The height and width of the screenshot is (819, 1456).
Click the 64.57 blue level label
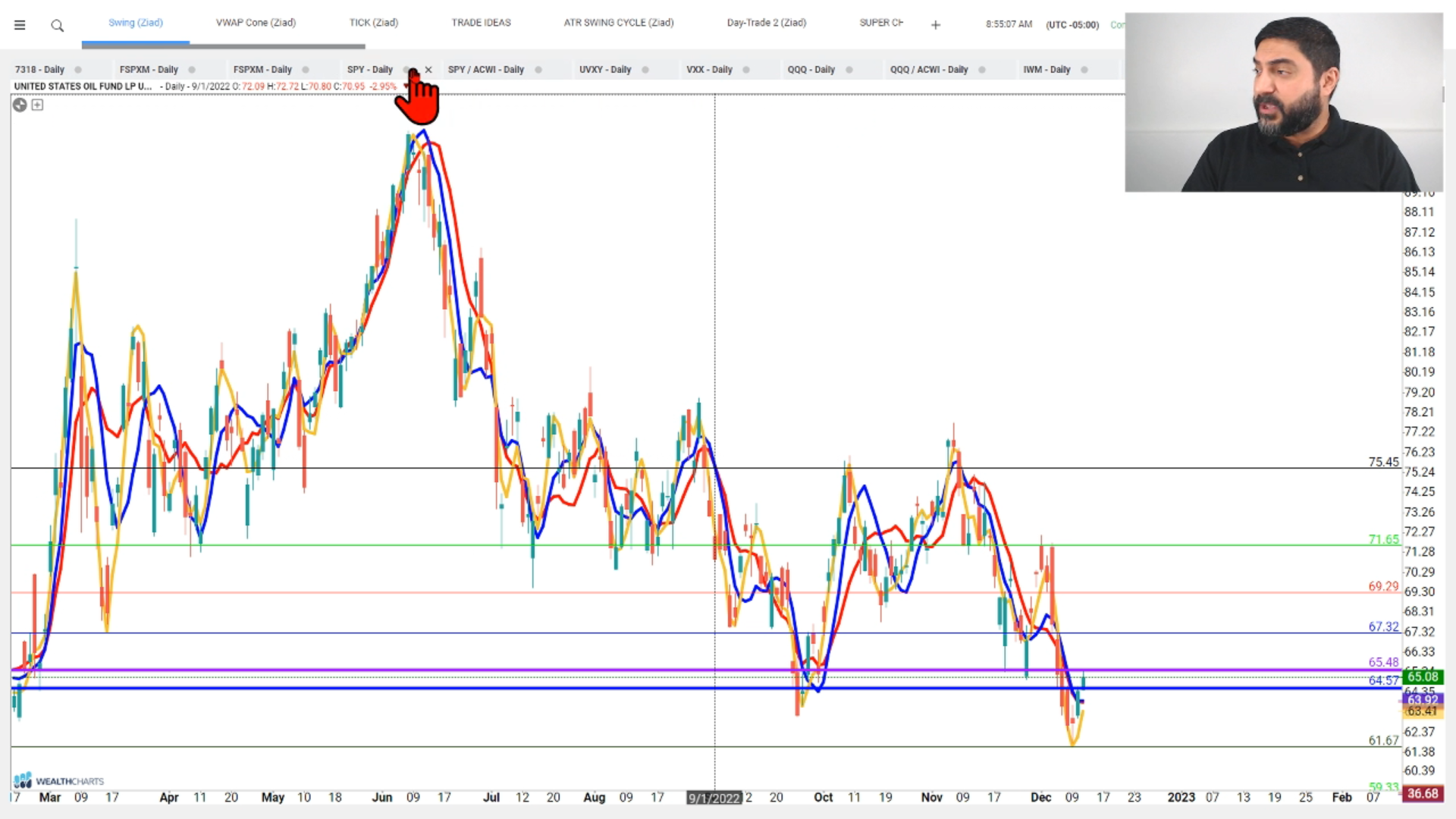pyautogui.click(x=1383, y=680)
